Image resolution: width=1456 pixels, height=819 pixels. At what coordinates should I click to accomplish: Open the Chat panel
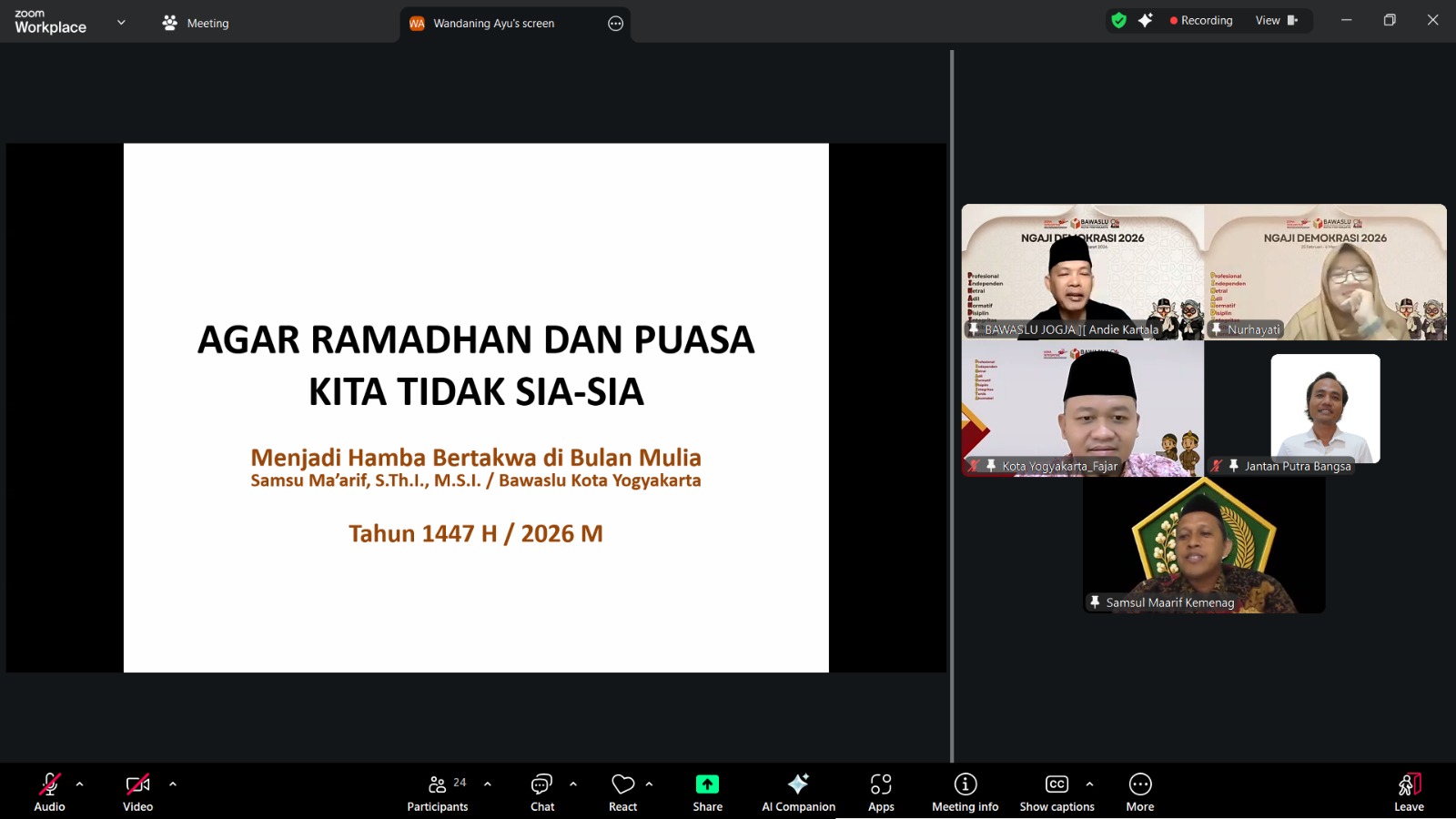pyautogui.click(x=541, y=790)
